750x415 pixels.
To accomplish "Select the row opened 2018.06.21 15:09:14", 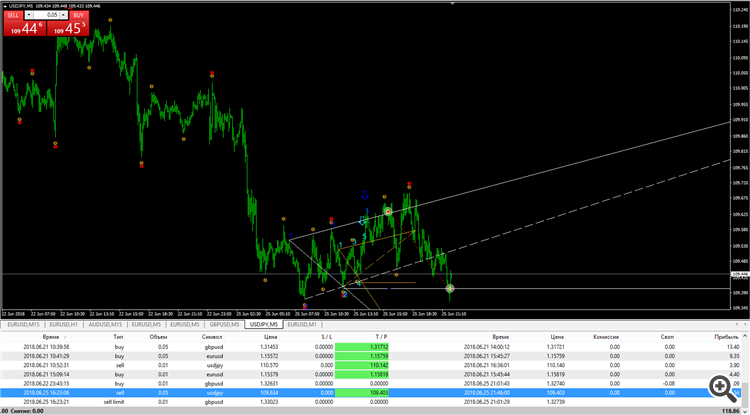I will [371, 374].
